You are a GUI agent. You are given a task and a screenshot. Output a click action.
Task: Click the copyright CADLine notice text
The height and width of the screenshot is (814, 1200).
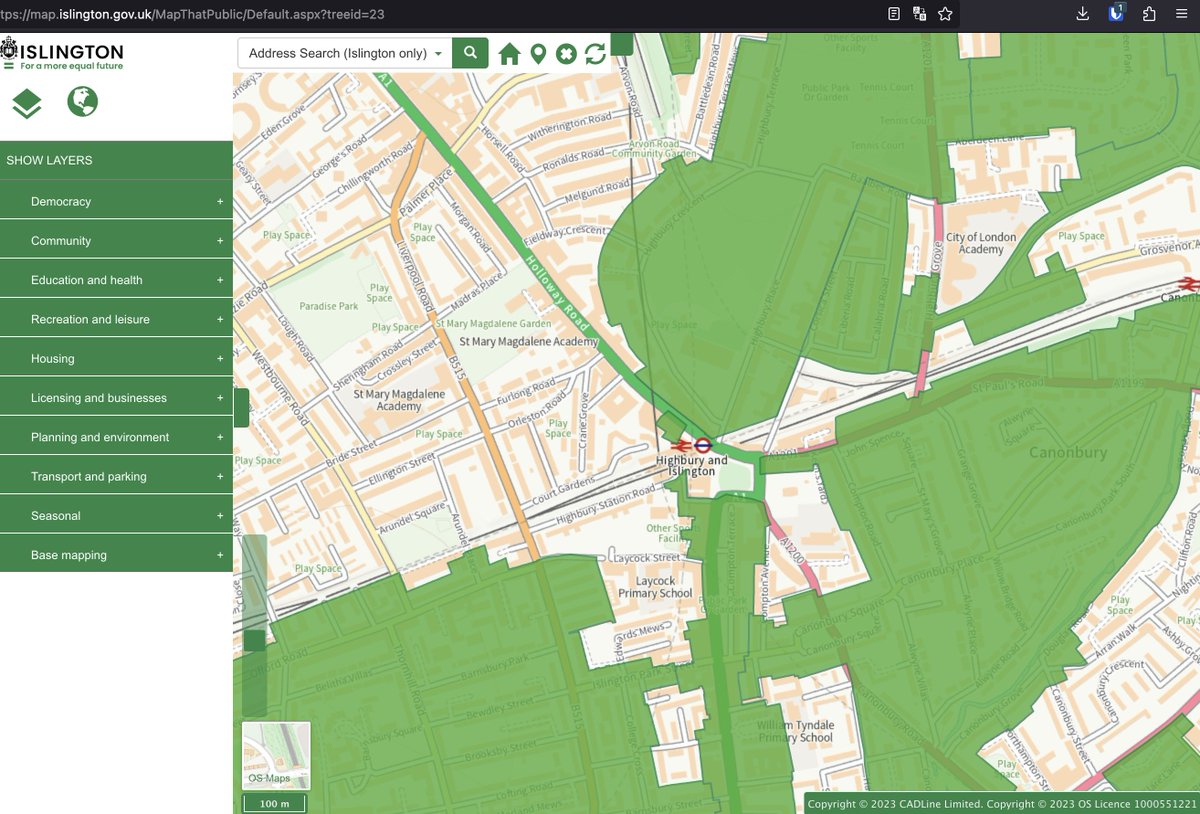tap(1001, 804)
